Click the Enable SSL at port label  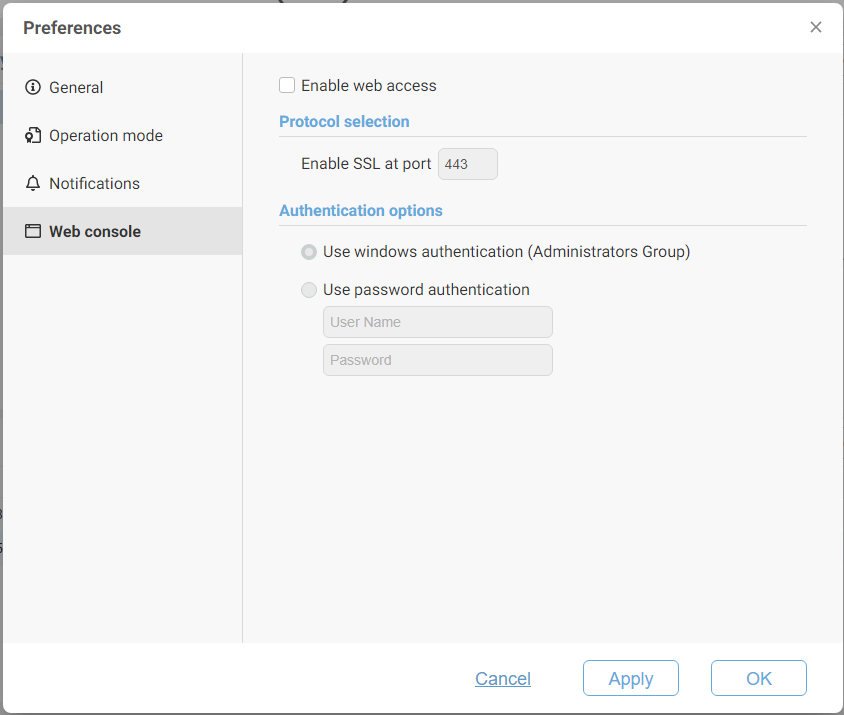pyautogui.click(x=366, y=164)
